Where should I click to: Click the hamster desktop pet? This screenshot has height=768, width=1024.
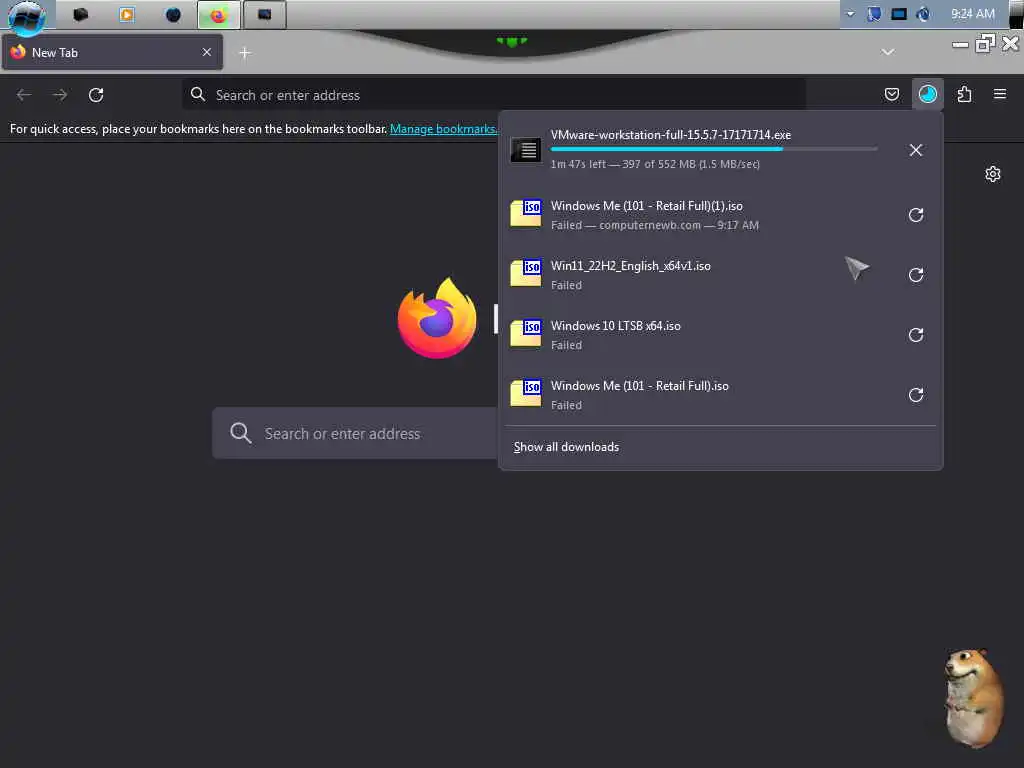[x=973, y=697]
